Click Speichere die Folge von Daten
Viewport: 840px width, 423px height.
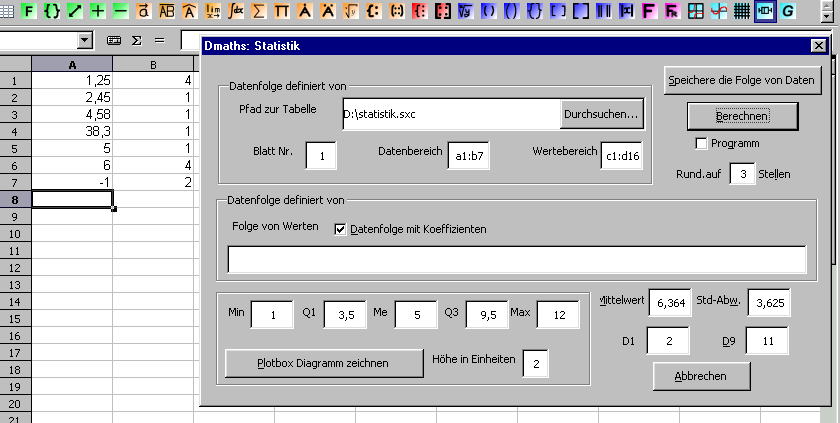pos(742,79)
